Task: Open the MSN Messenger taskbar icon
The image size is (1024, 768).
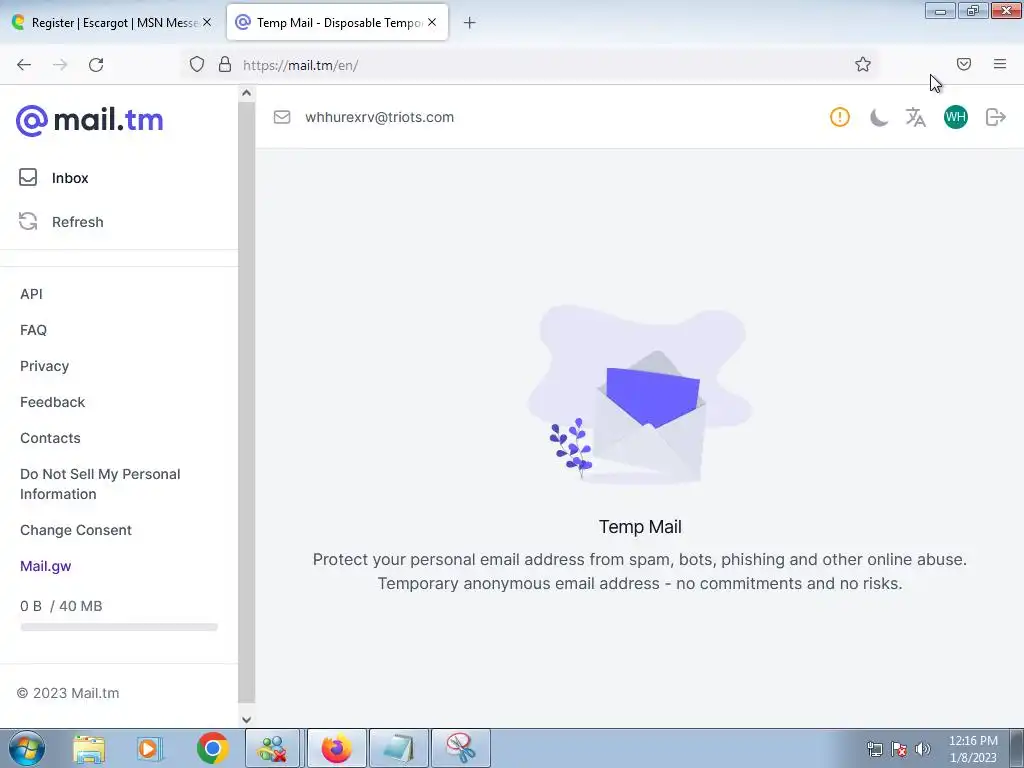Action: [272, 748]
